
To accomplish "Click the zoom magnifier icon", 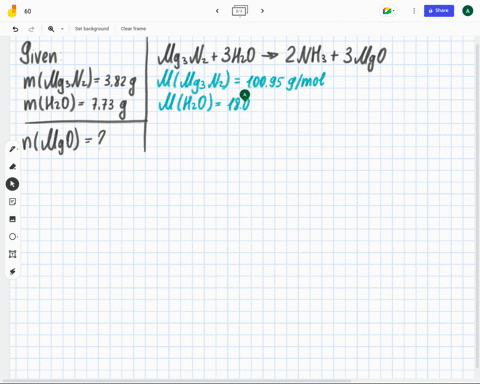I will (51, 29).
